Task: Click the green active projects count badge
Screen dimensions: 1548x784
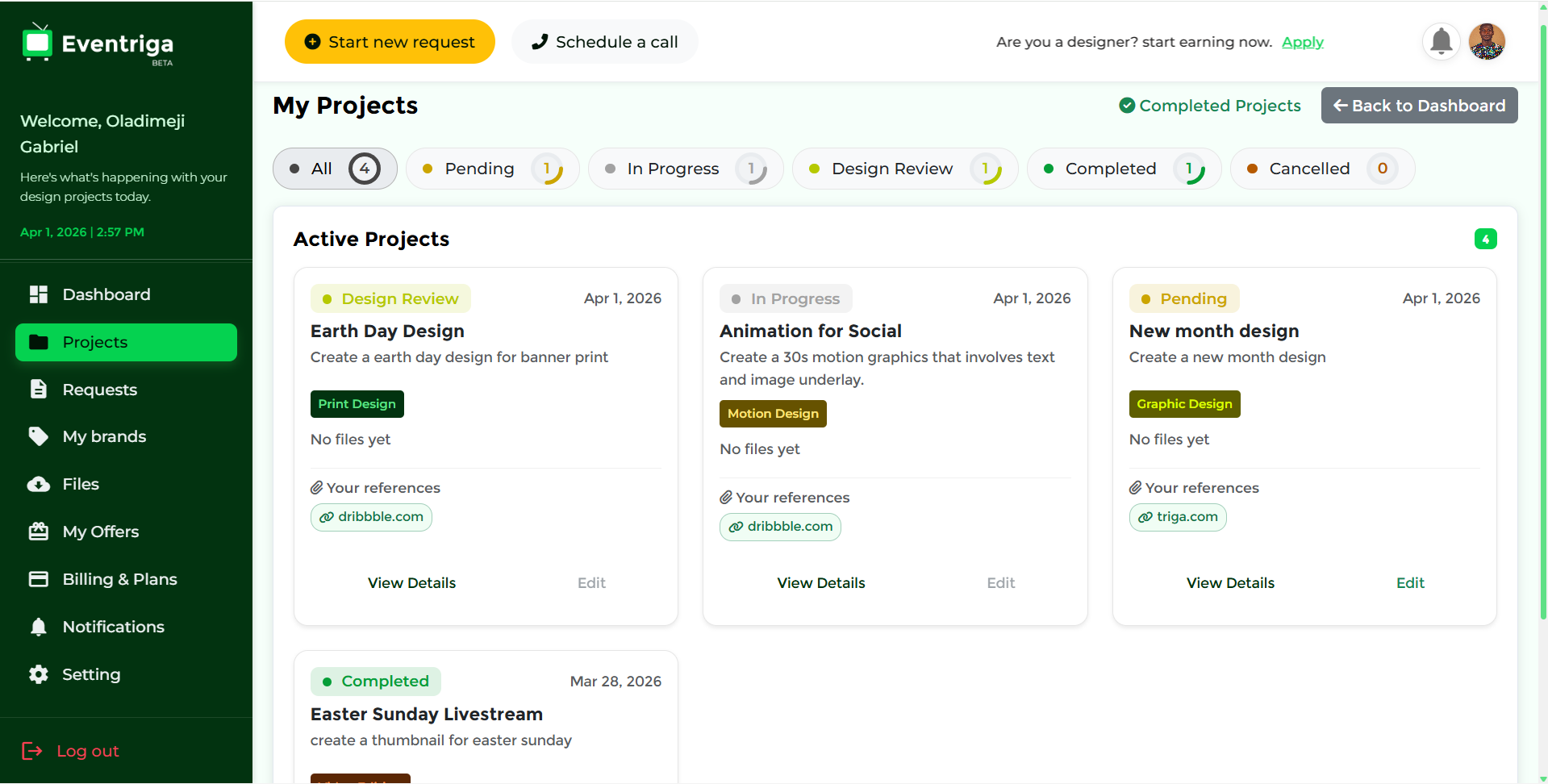Action: tap(1485, 239)
